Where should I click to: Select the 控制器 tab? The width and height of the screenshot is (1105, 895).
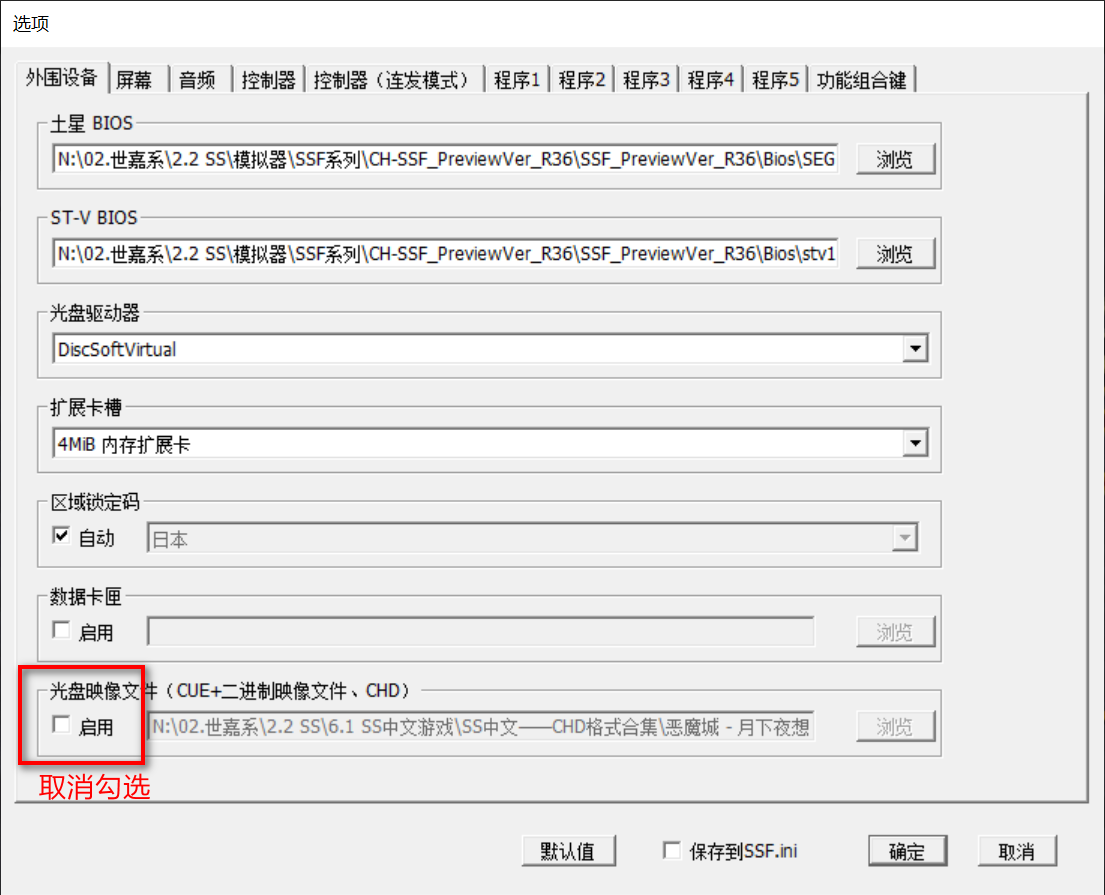click(268, 80)
